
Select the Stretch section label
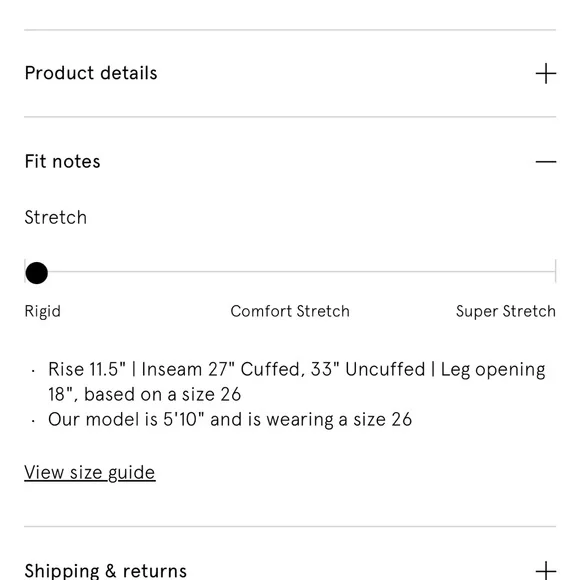pos(56,218)
